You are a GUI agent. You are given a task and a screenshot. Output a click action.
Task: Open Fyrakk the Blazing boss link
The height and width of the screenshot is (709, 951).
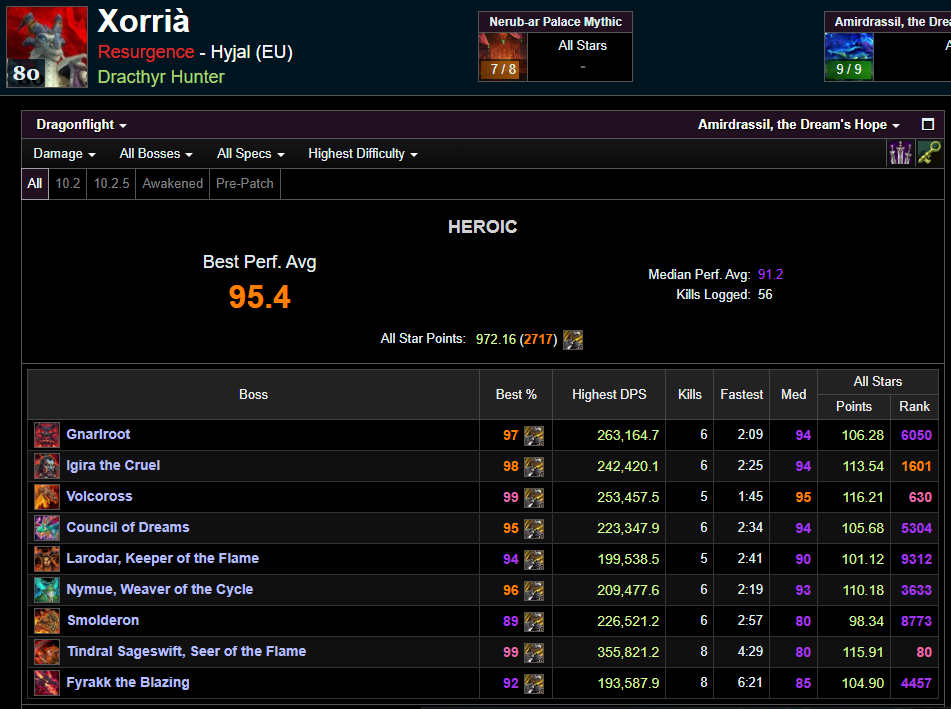point(127,682)
